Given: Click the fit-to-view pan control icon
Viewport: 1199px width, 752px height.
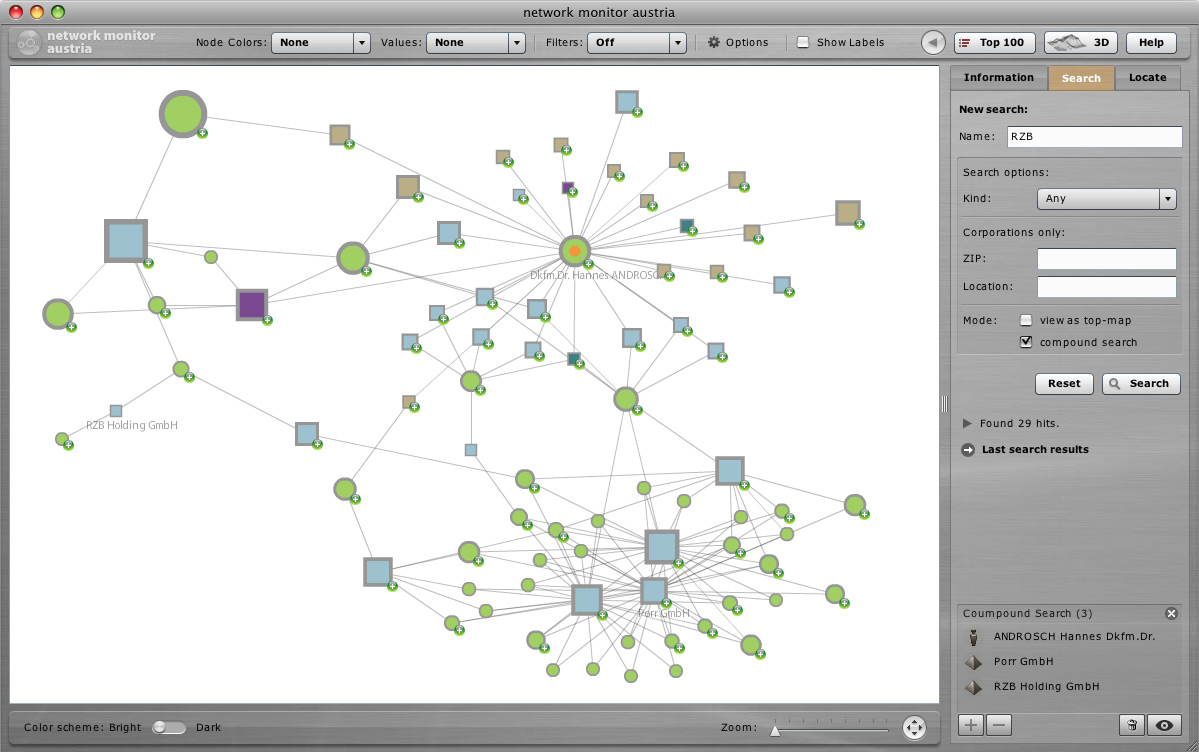Looking at the screenshot, I should [x=914, y=728].
